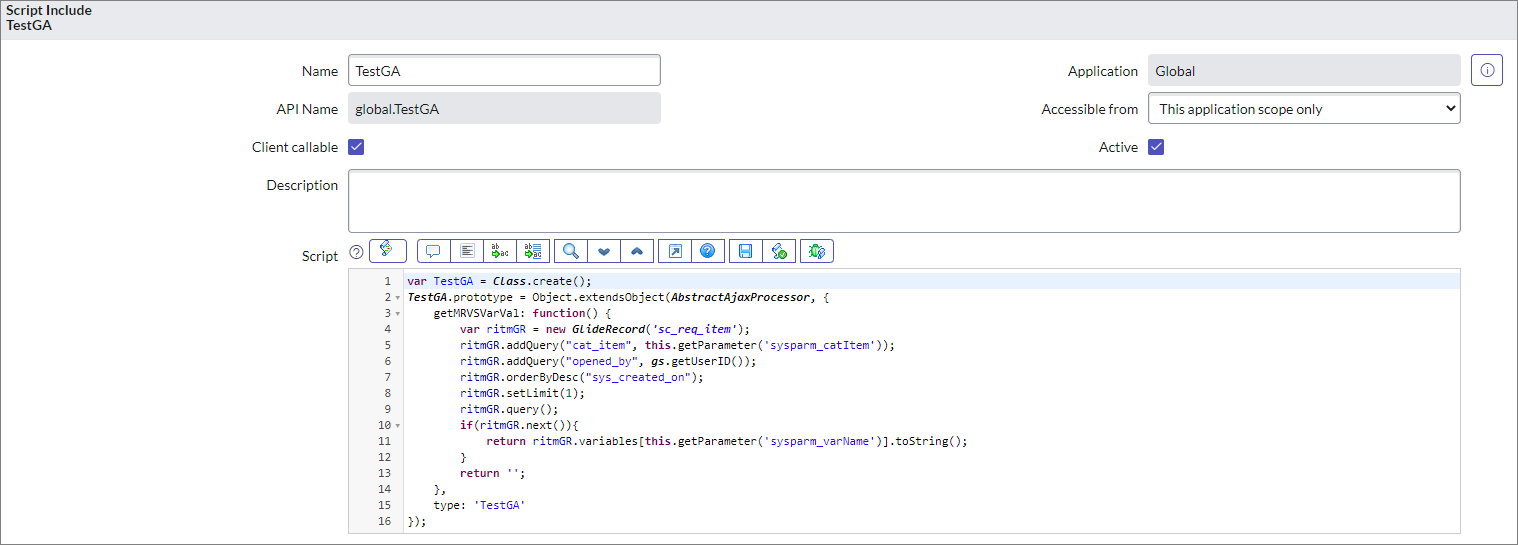Format code with the format icon
Viewport: 1518px width, 545px height.
coord(467,251)
